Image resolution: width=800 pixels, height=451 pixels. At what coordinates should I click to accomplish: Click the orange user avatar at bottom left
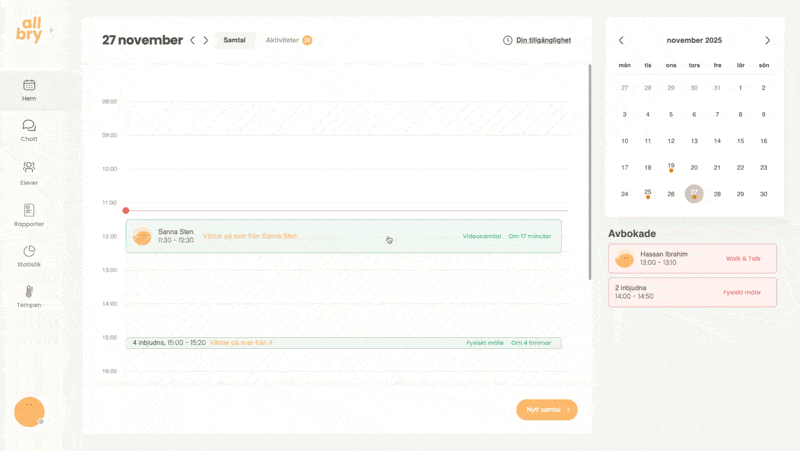tap(29, 411)
